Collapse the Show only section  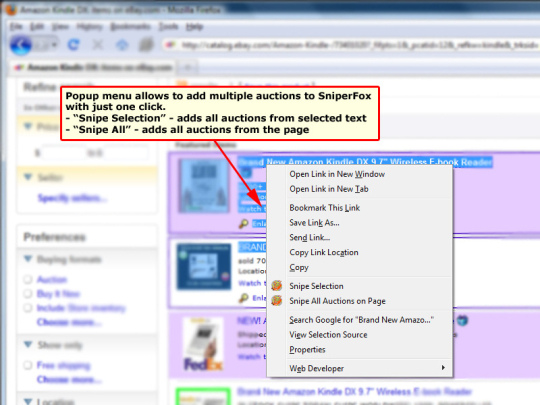pos(28,344)
